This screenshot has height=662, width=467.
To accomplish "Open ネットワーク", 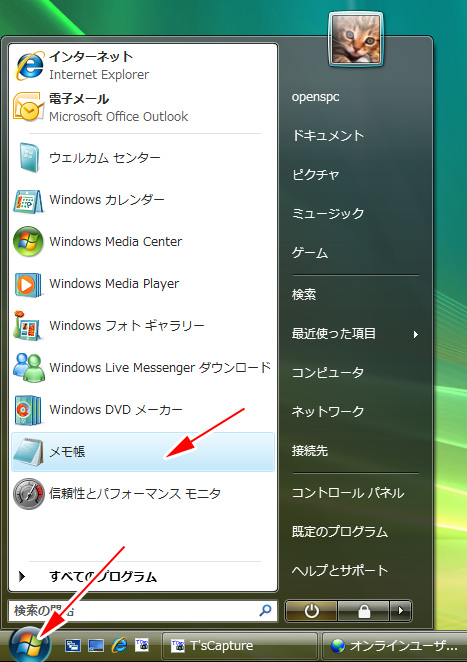I will 328,412.
